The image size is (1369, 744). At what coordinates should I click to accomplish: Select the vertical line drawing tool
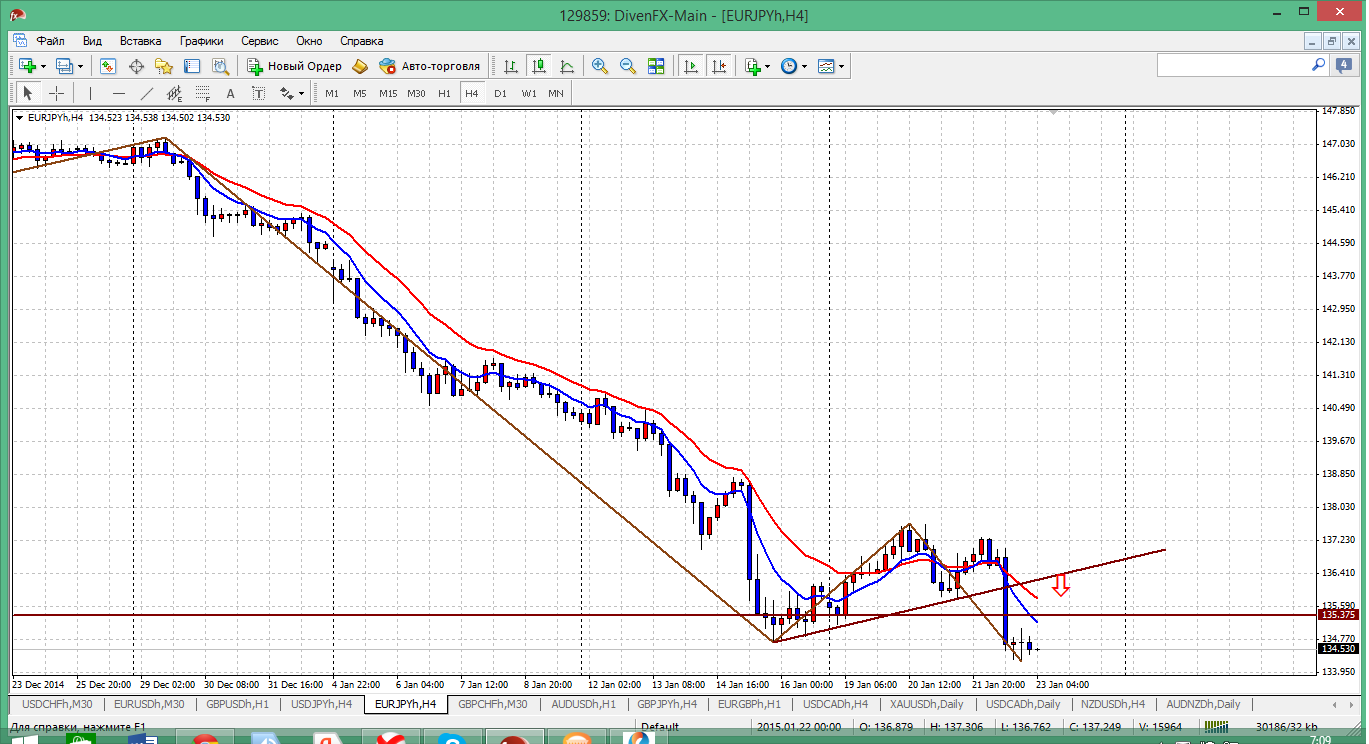coord(90,93)
